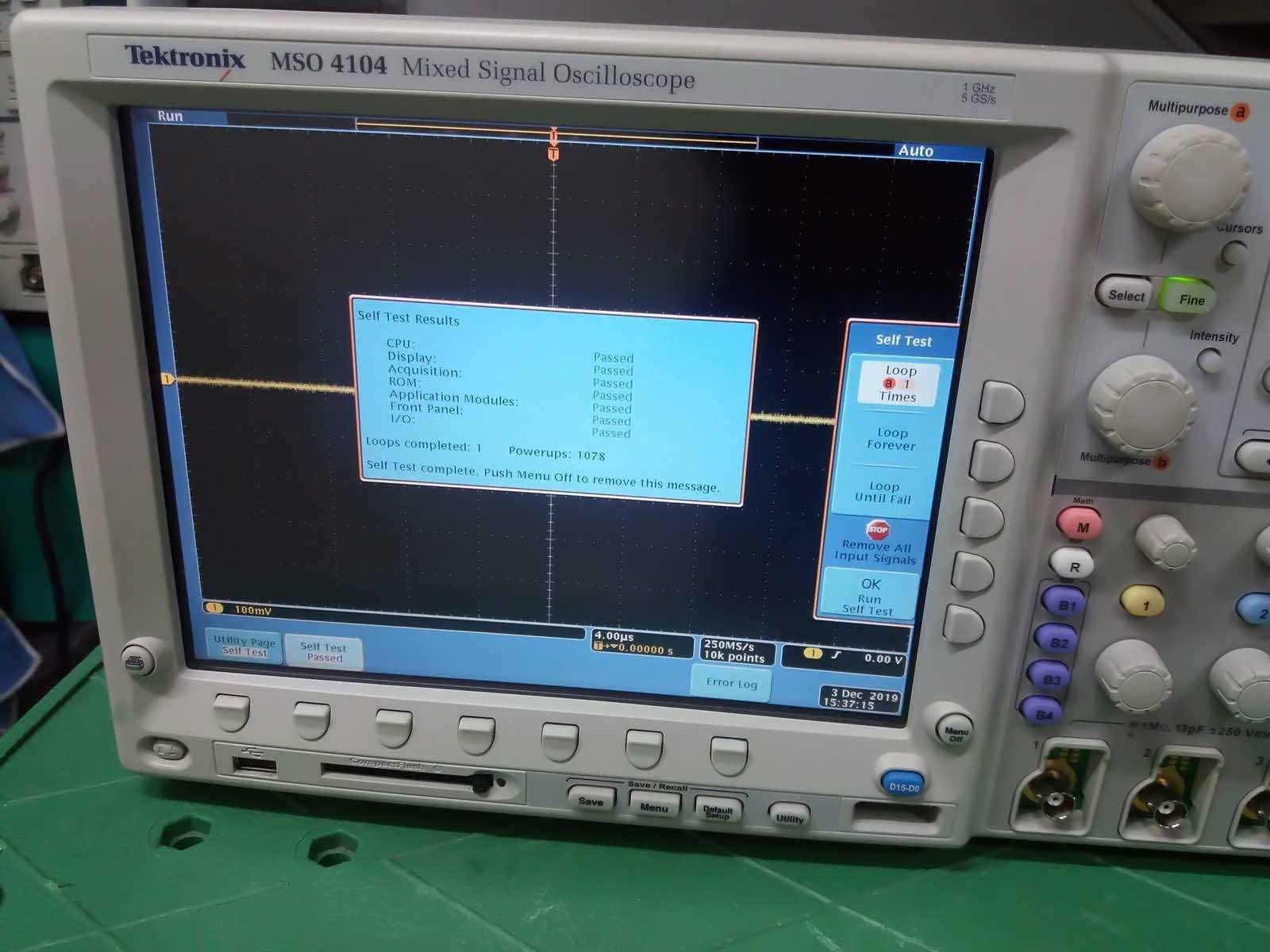The image size is (1270, 952).
Task: Push the Cursors button
Action: point(1234,254)
